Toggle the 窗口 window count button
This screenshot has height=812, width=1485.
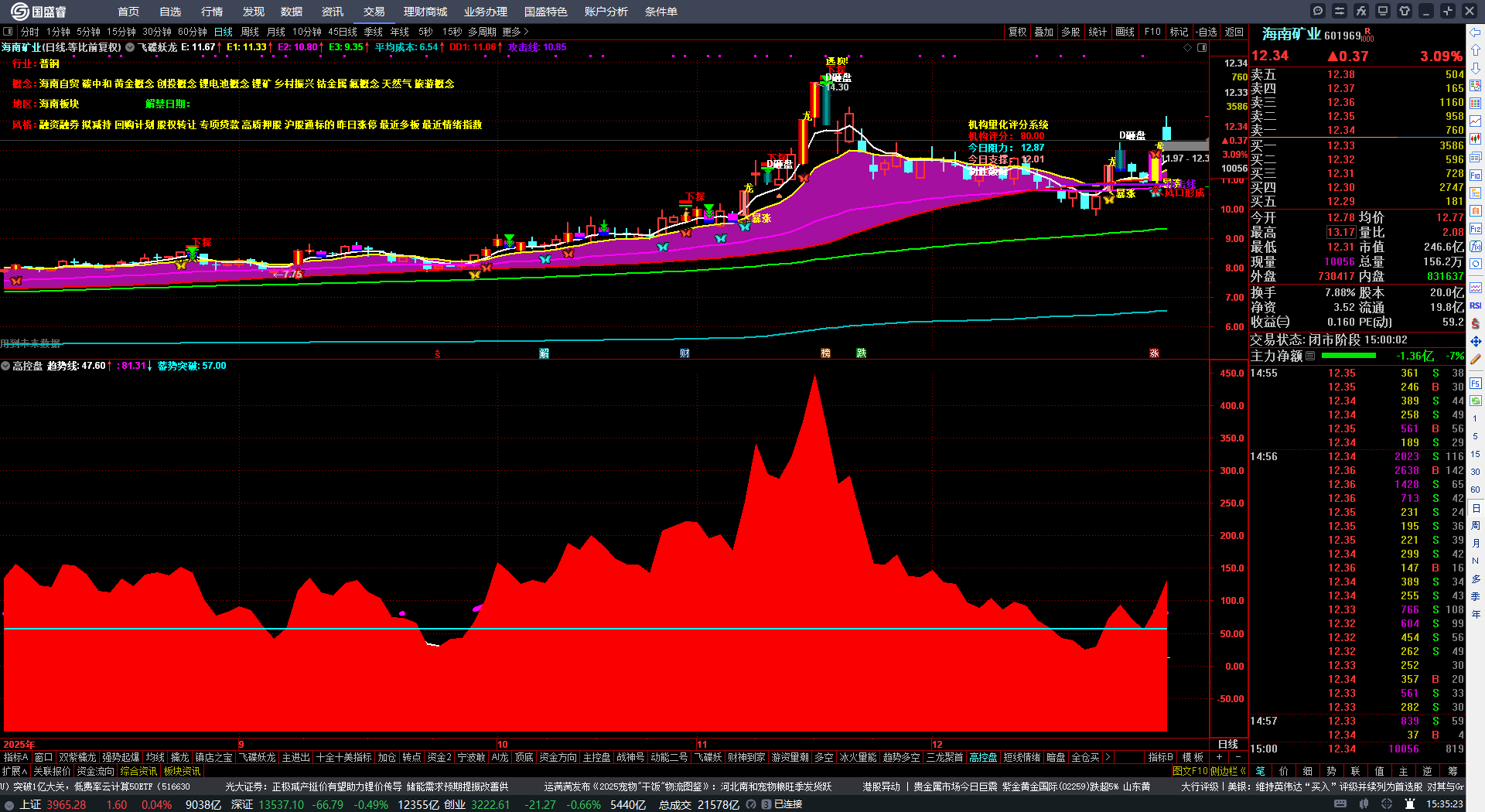click(x=43, y=757)
